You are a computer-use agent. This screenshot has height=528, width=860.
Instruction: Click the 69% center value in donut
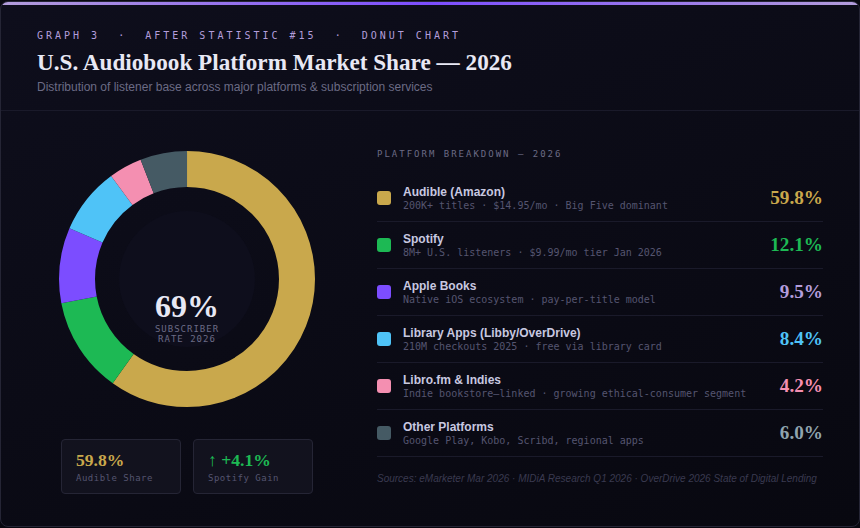click(186, 306)
